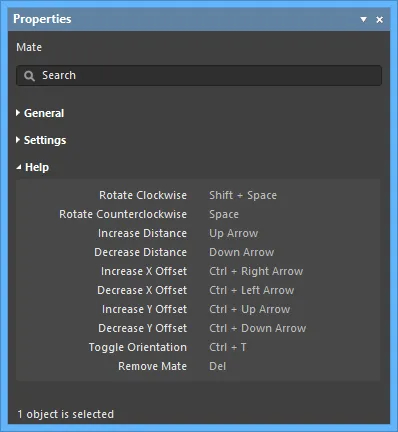The height and width of the screenshot is (432, 398).
Task: Close the Properties panel
Action: (379, 20)
